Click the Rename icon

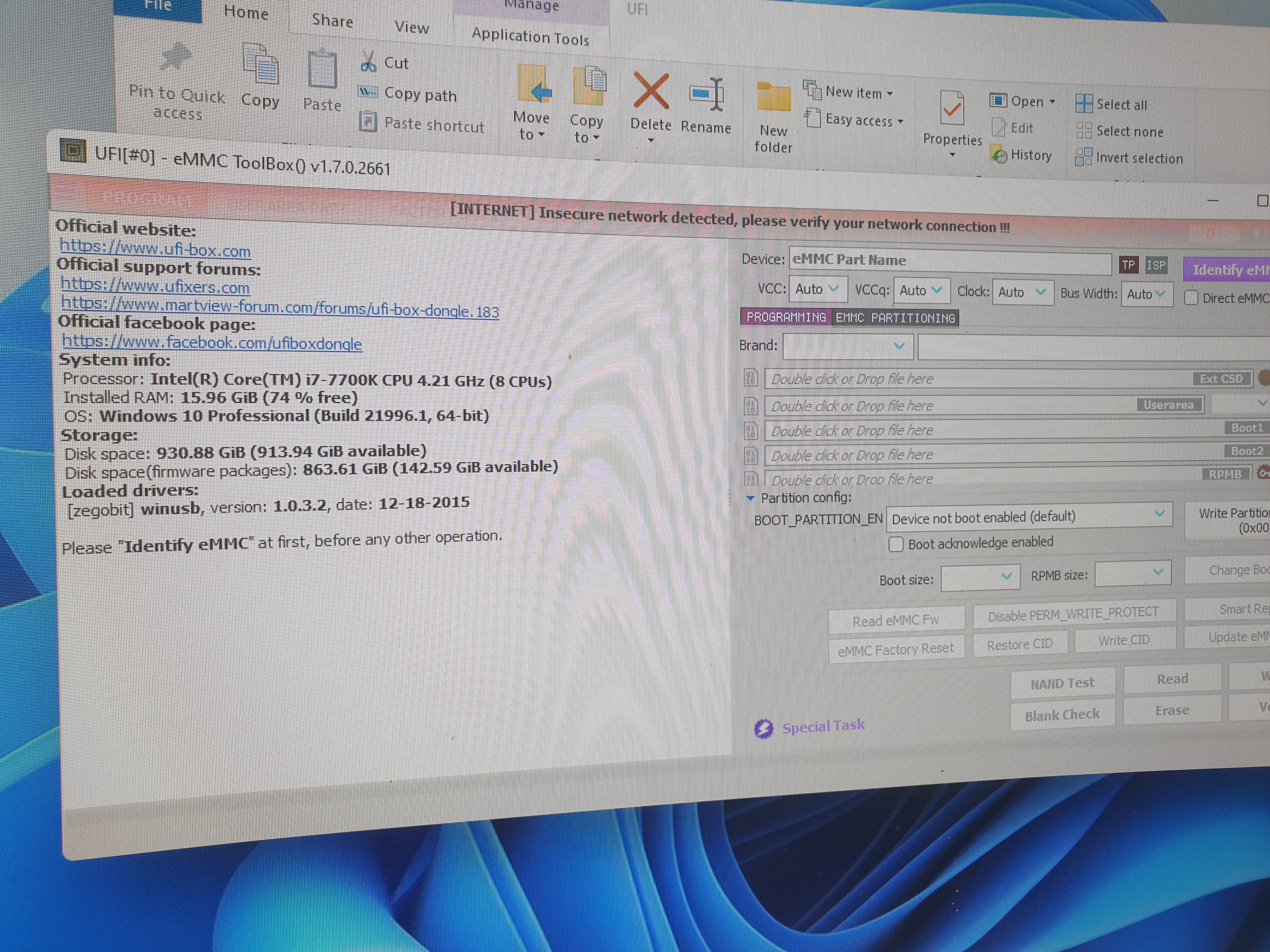707,95
